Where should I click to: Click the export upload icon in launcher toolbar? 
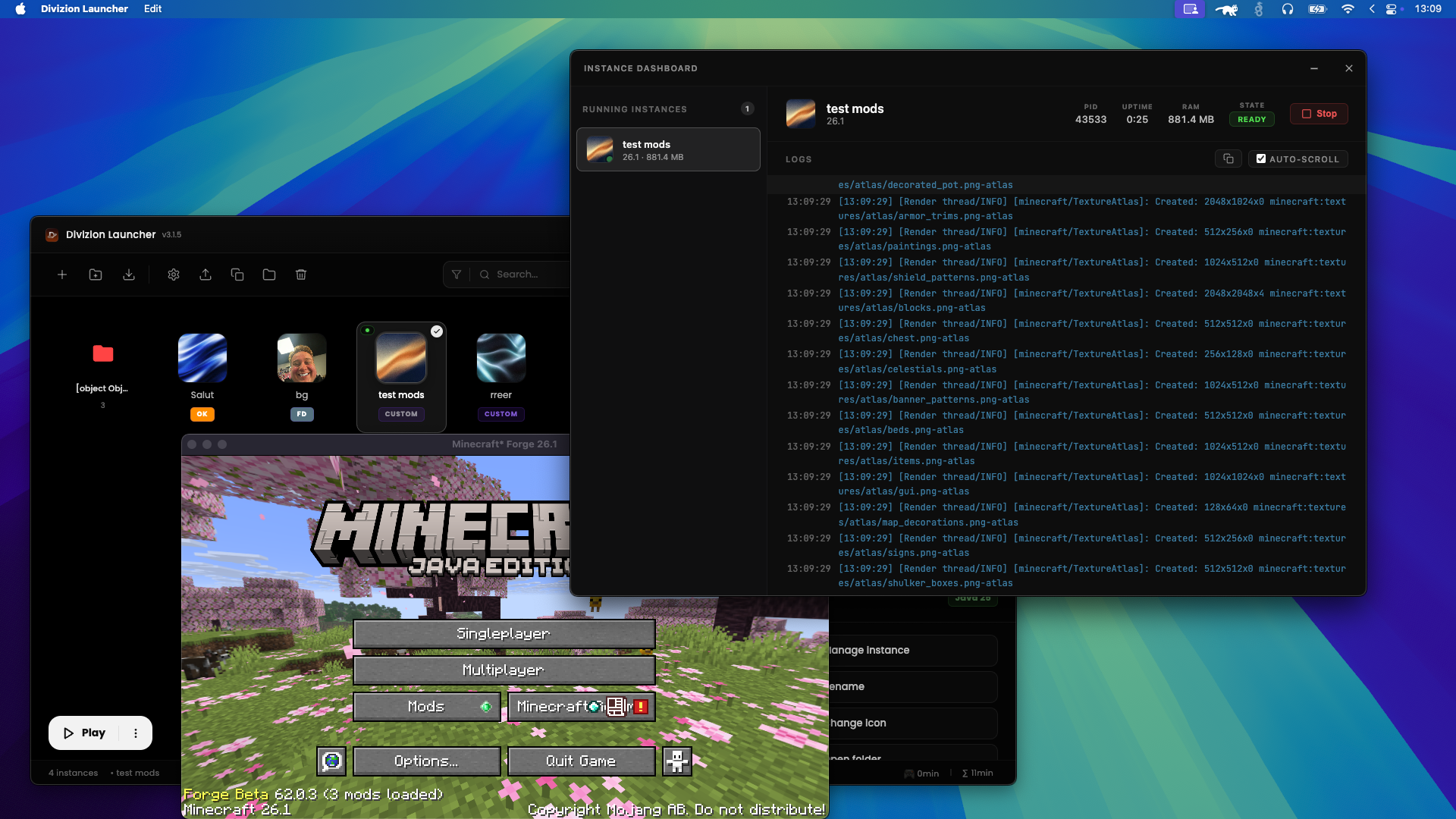(x=206, y=275)
